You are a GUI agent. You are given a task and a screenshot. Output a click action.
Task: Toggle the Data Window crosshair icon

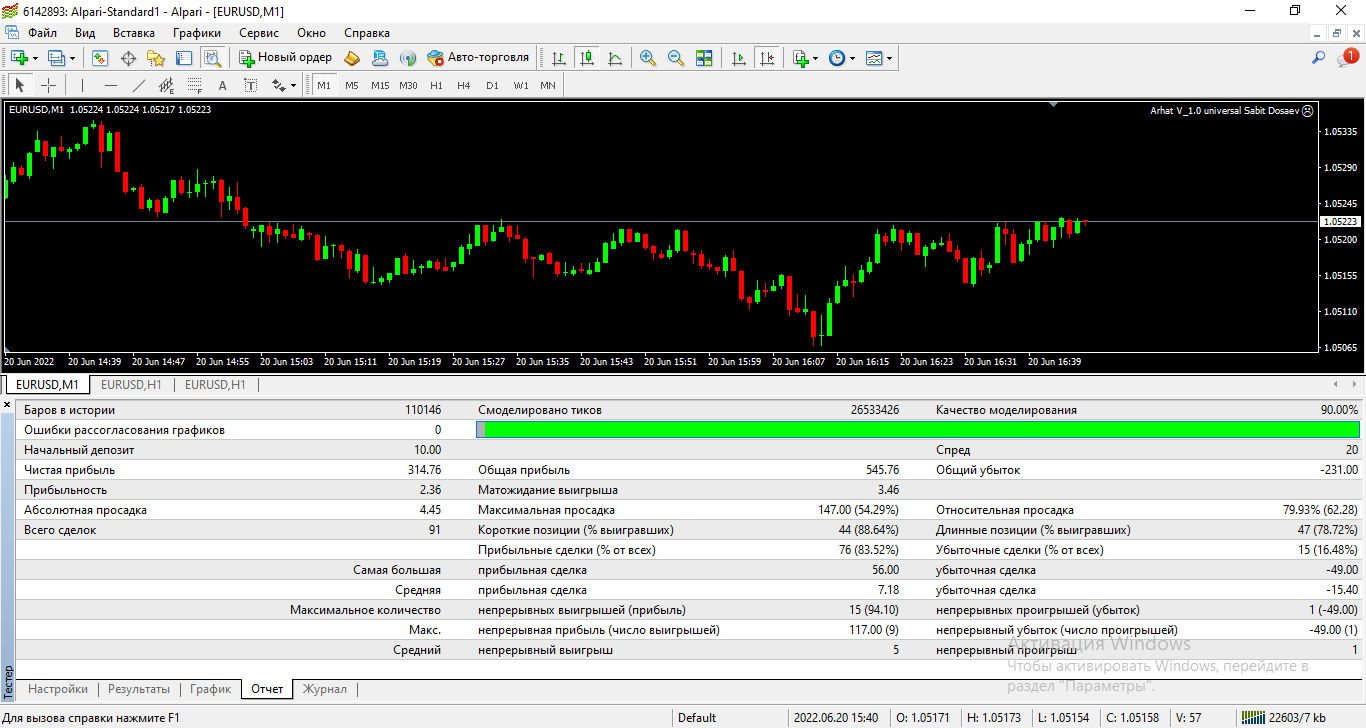coord(128,58)
